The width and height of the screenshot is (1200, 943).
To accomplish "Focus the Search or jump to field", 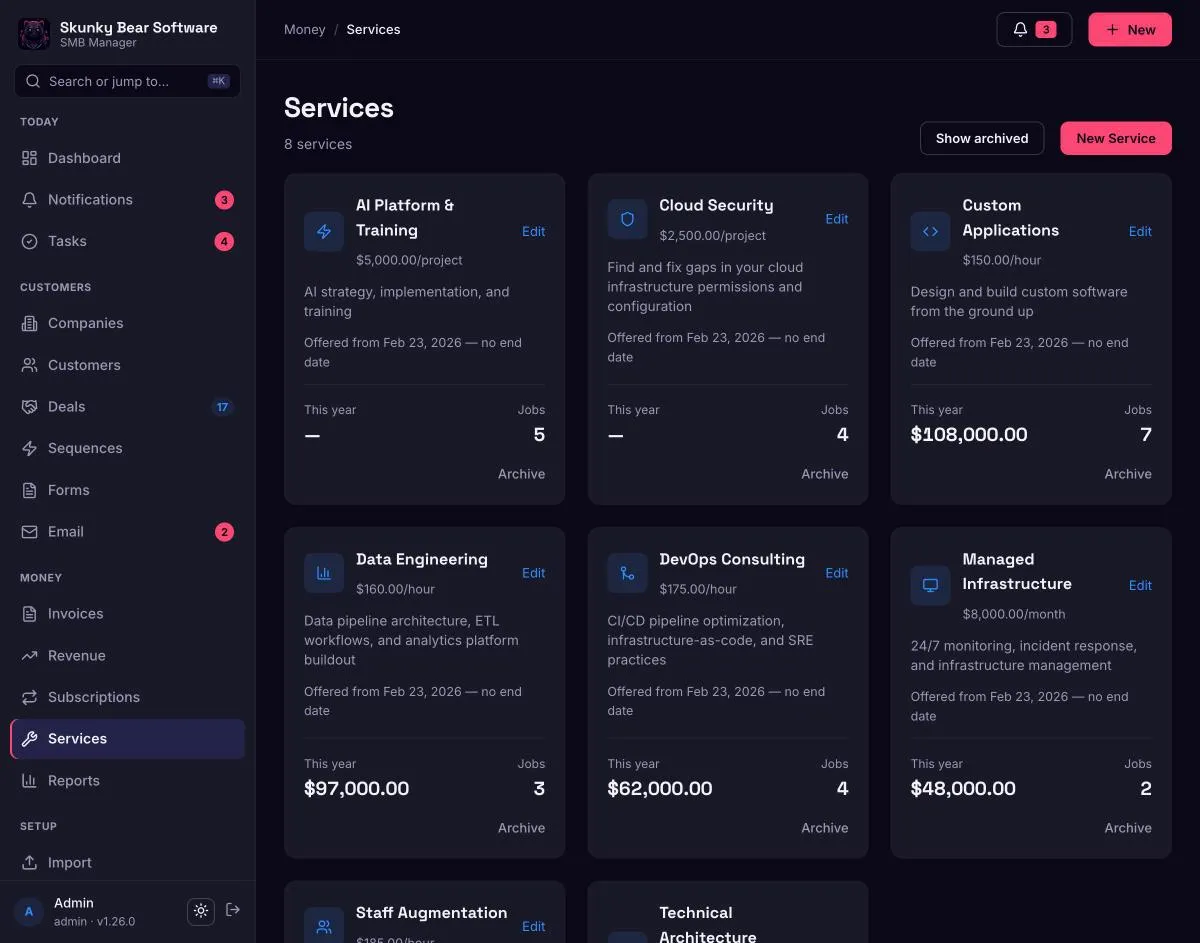I will 127,81.
